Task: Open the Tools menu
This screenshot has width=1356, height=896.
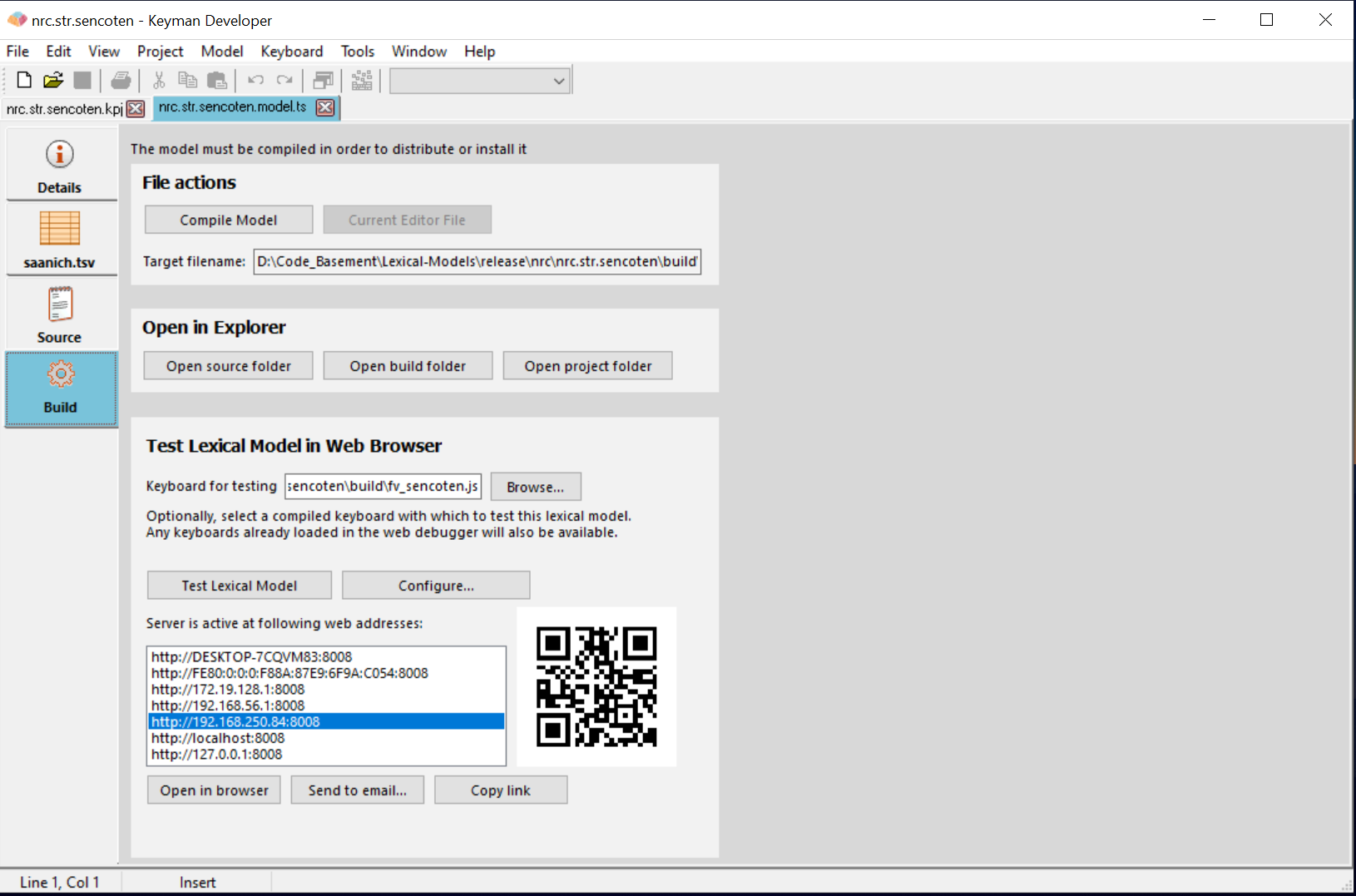Action: click(358, 52)
